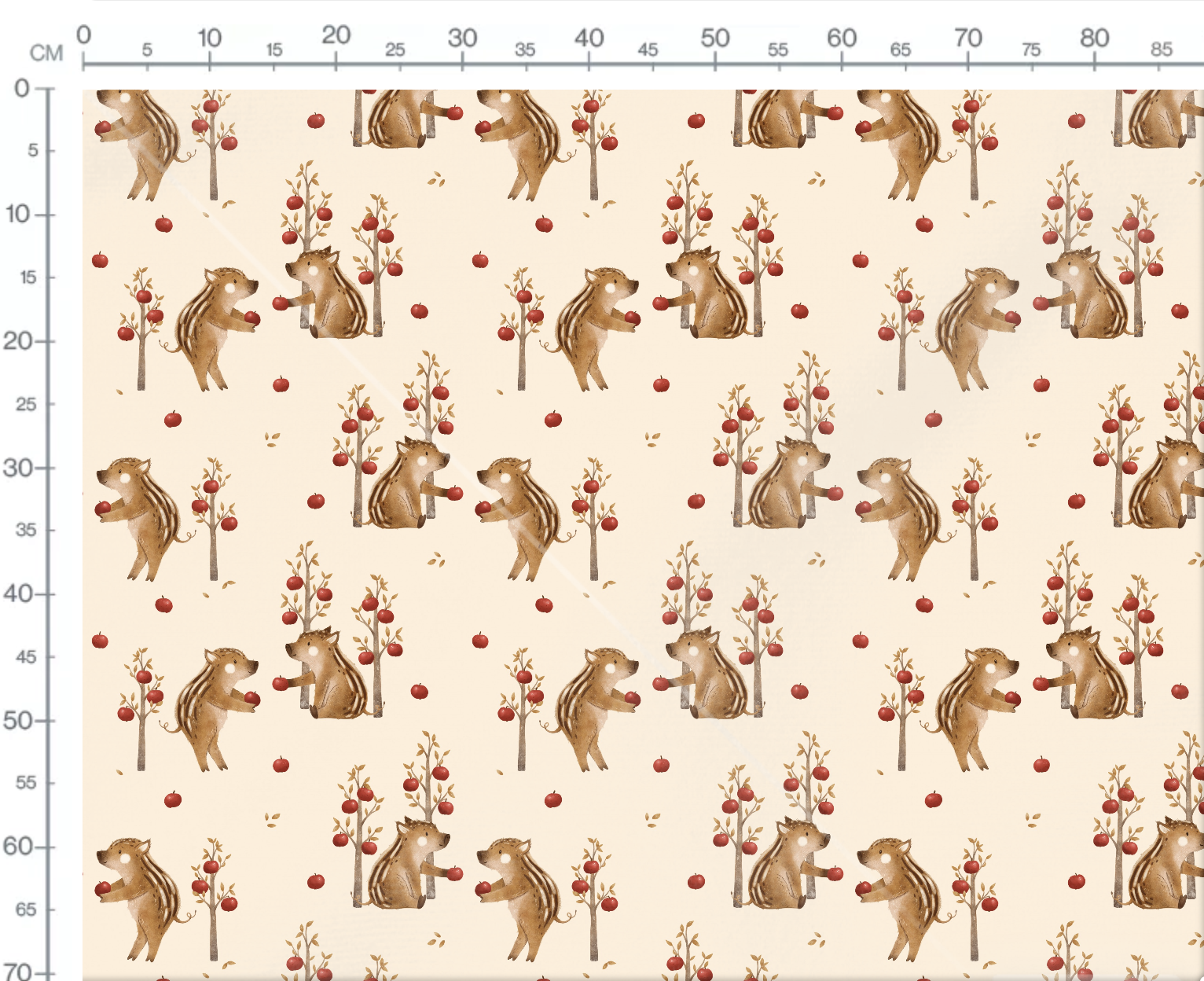The image size is (1204, 981).
Task: Click the 70 mark on horizontal ruler
Action: pyautogui.click(x=968, y=38)
